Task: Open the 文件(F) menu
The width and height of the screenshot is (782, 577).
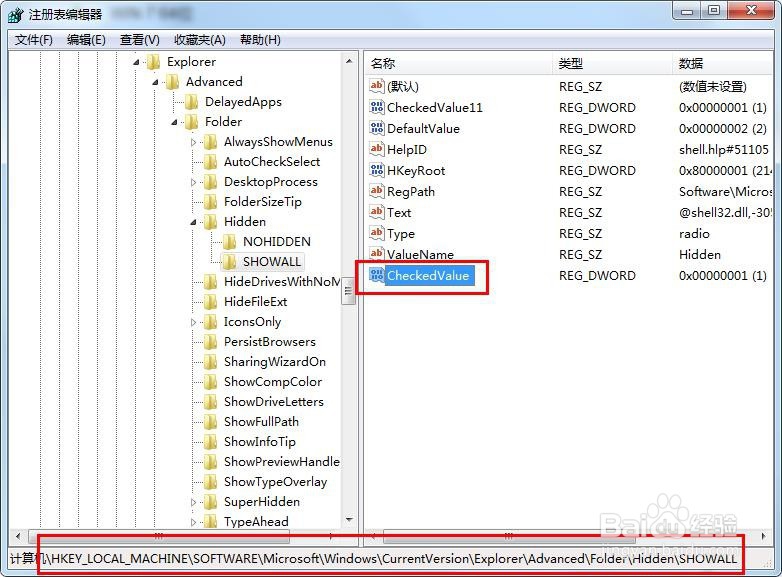Action: coord(33,40)
